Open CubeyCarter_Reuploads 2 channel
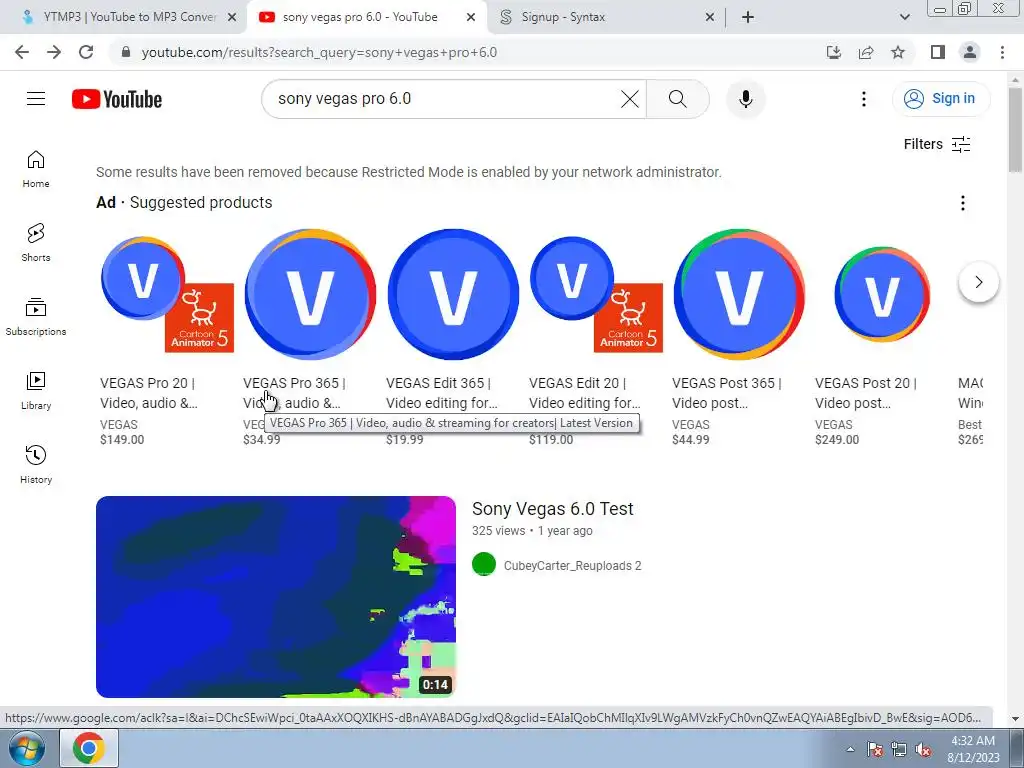The width and height of the screenshot is (1024, 768). pos(572,566)
